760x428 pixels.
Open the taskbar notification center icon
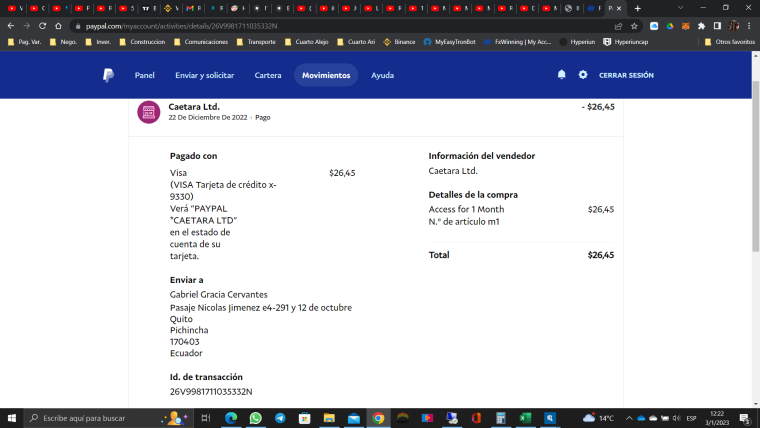745,418
